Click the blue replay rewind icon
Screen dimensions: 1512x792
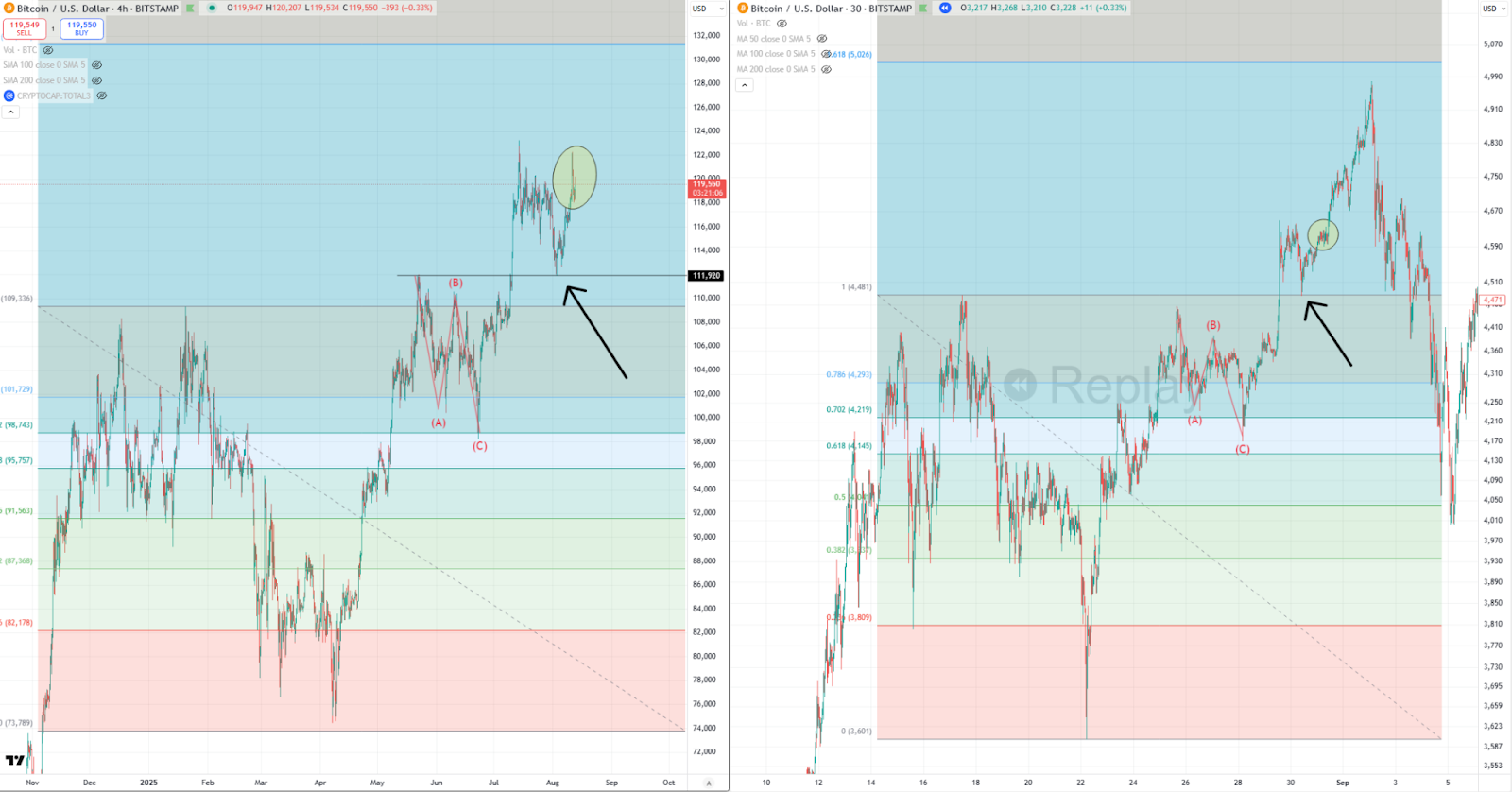[x=945, y=9]
